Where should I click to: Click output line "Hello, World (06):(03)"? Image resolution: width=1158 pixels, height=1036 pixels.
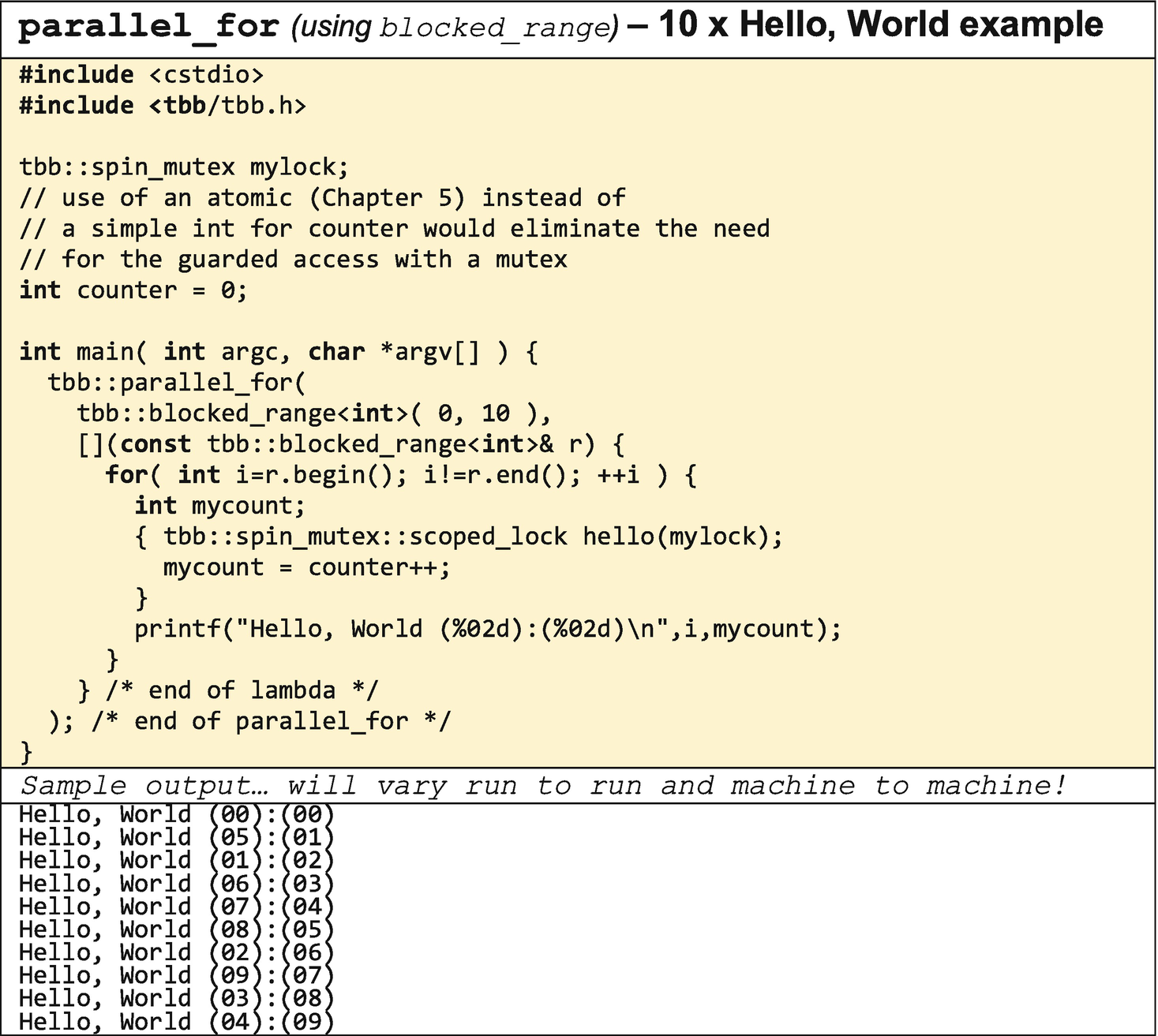pos(176,884)
